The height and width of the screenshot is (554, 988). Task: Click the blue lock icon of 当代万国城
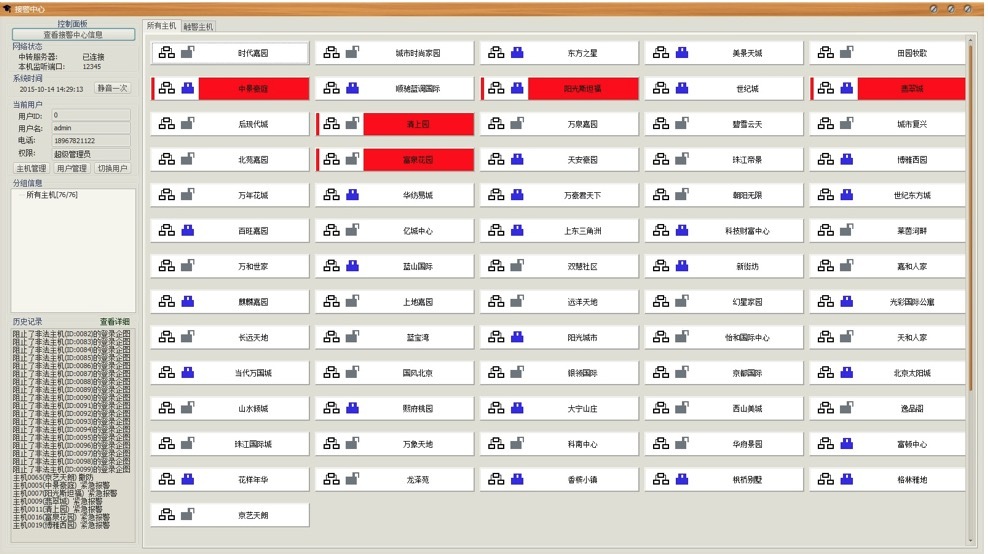[187, 372]
